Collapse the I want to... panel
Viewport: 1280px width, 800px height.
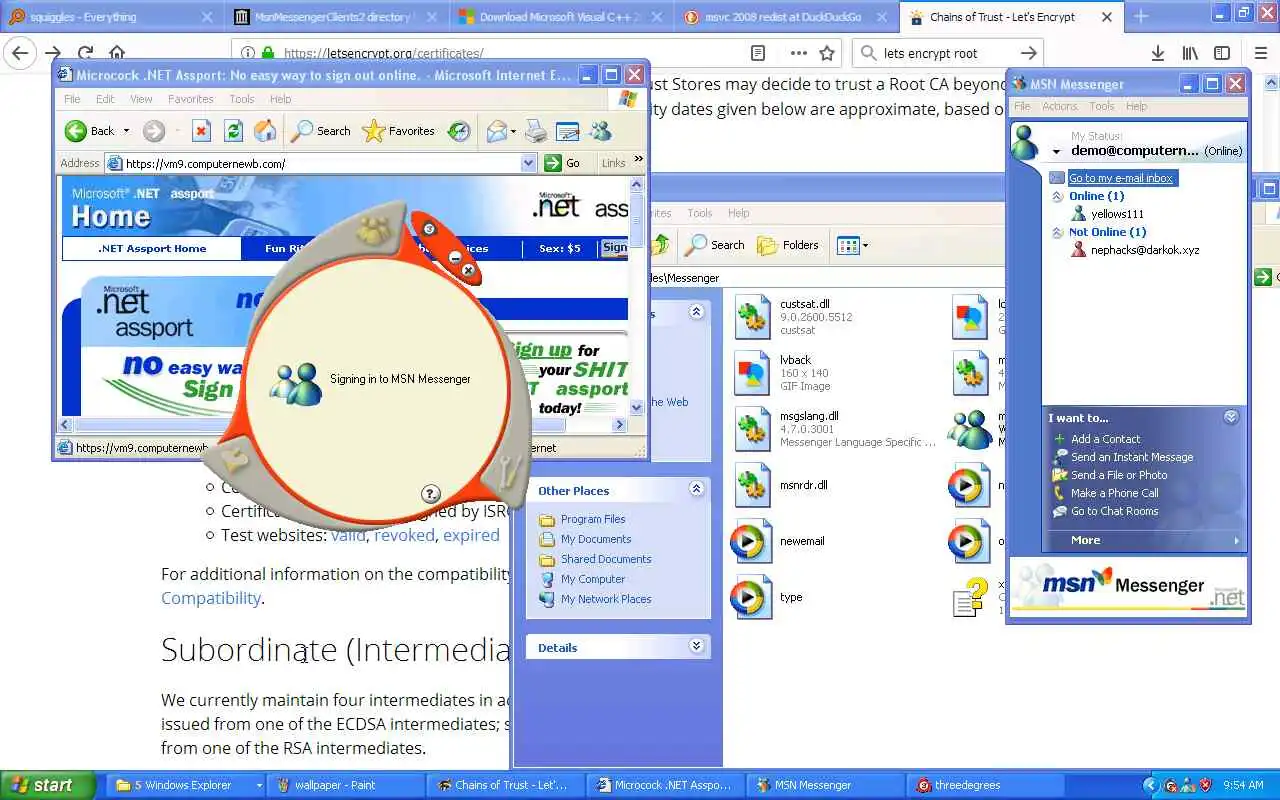[1231, 417]
